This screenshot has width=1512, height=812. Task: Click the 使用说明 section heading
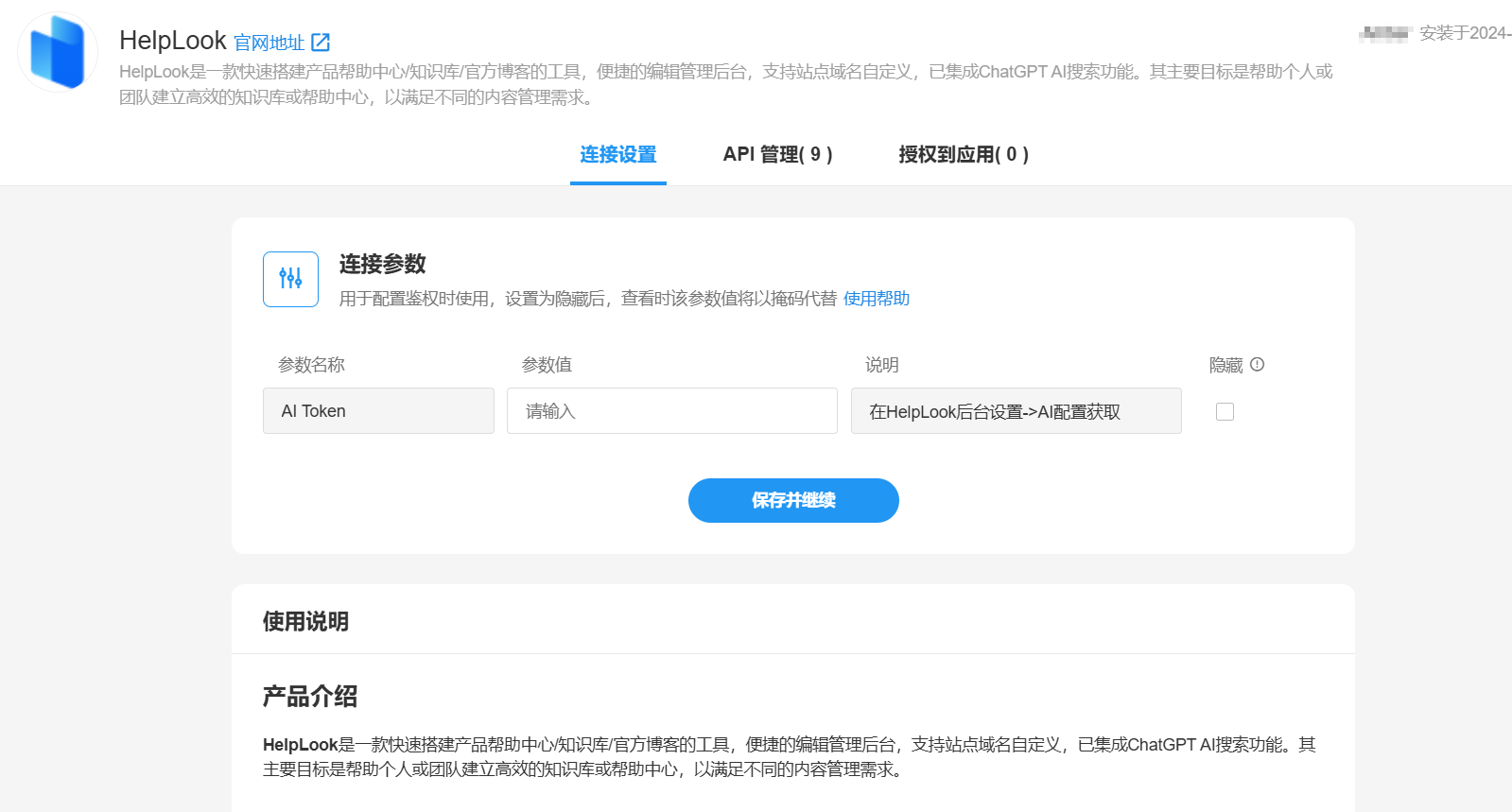coord(305,621)
